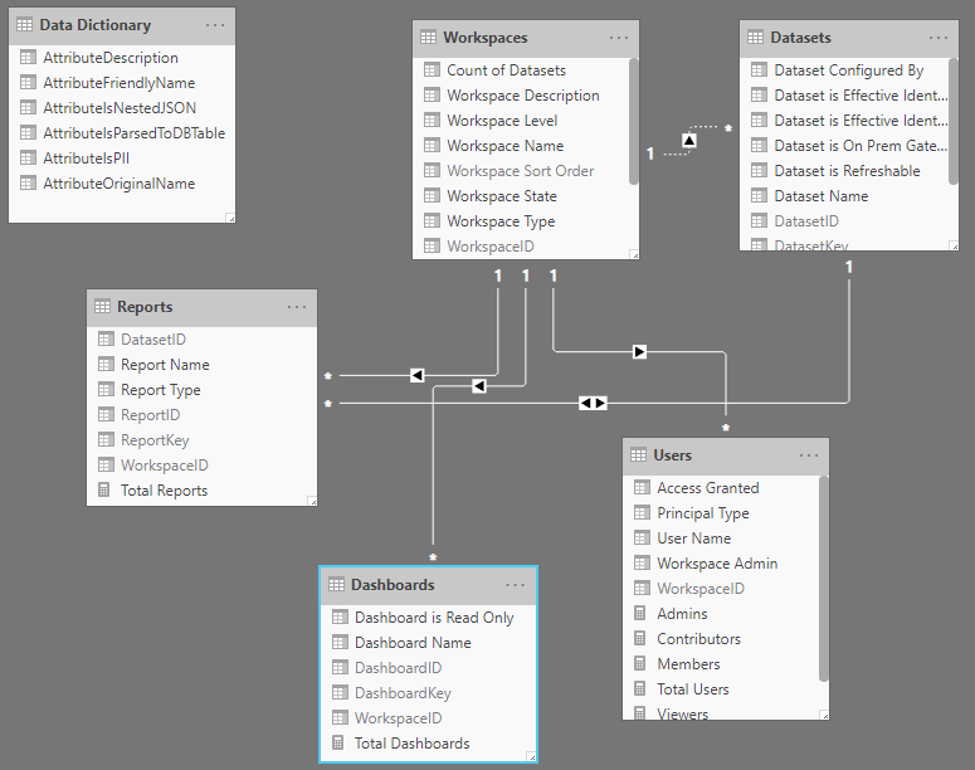975x770 pixels.
Task: Click the Admins measure calculator icon
Action: [640, 613]
